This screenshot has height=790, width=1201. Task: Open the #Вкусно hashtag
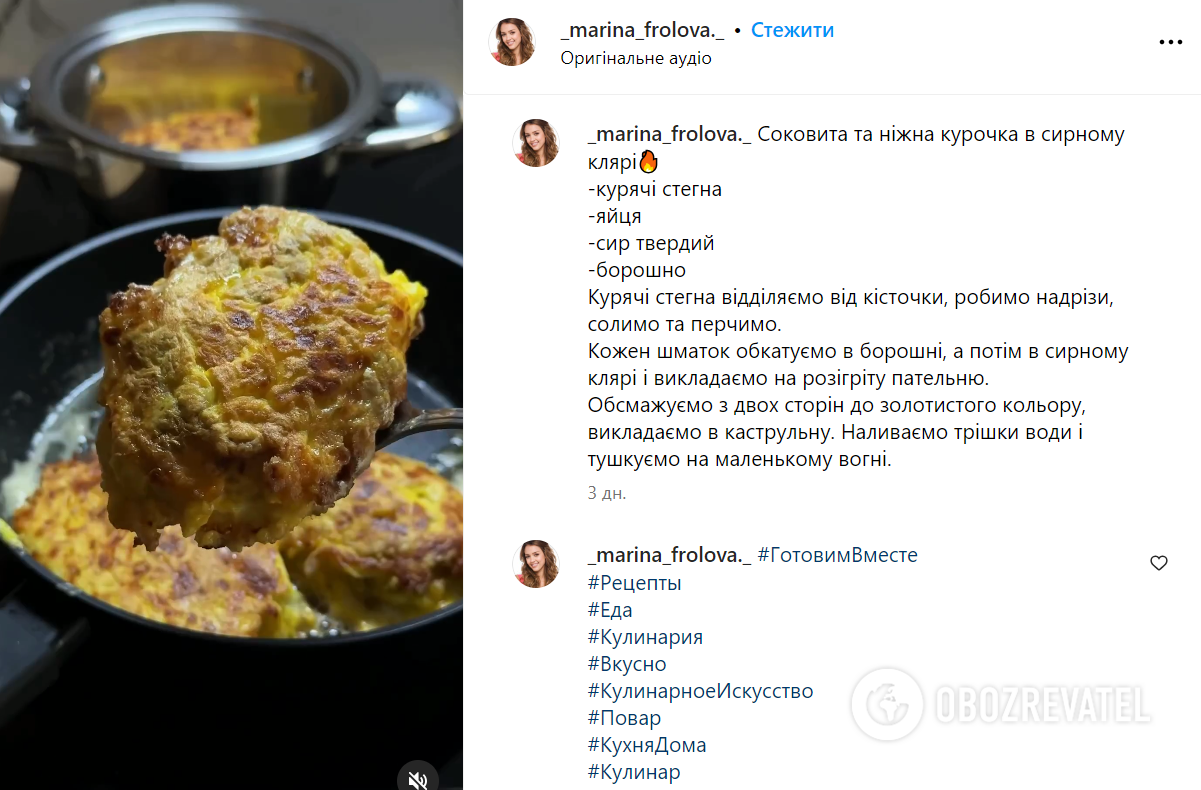(627, 663)
